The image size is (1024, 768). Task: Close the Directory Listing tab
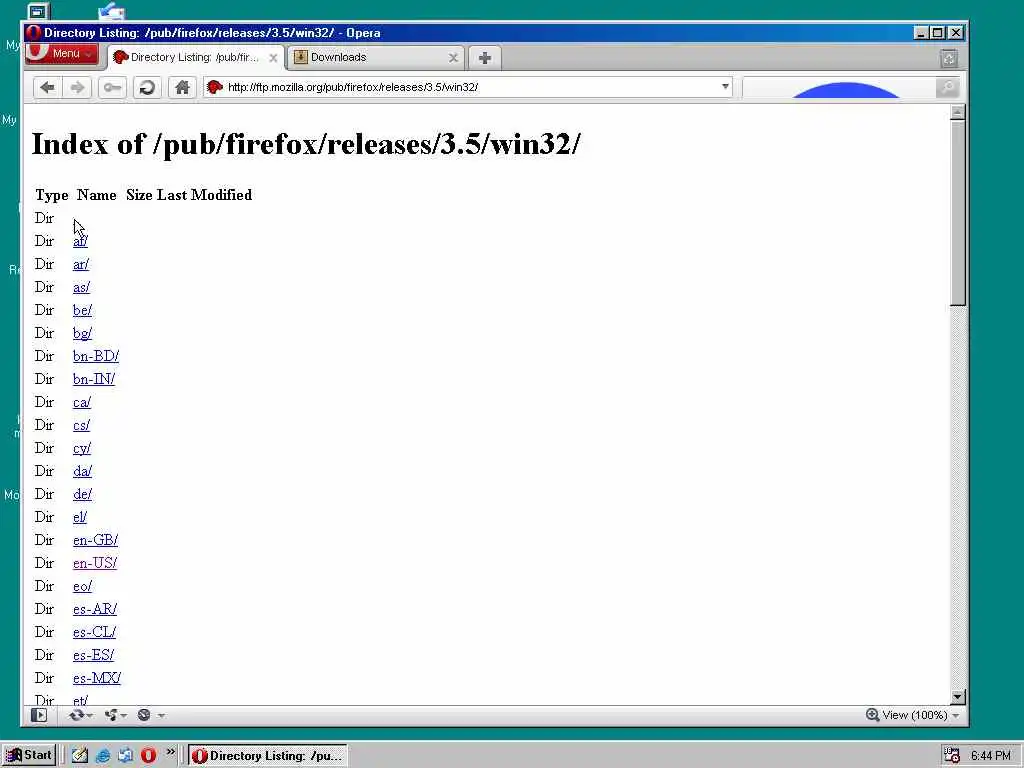pos(273,58)
